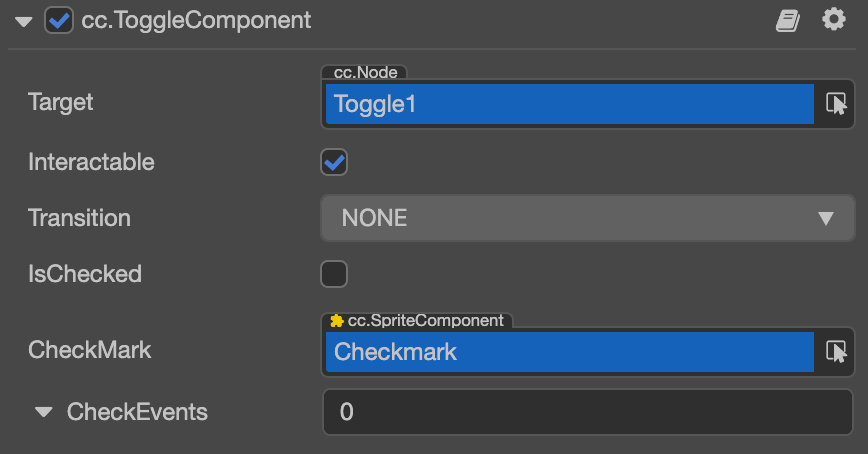Expand the CheckEvents array
This screenshot has height=454, width=868.
tap(44, 412)
